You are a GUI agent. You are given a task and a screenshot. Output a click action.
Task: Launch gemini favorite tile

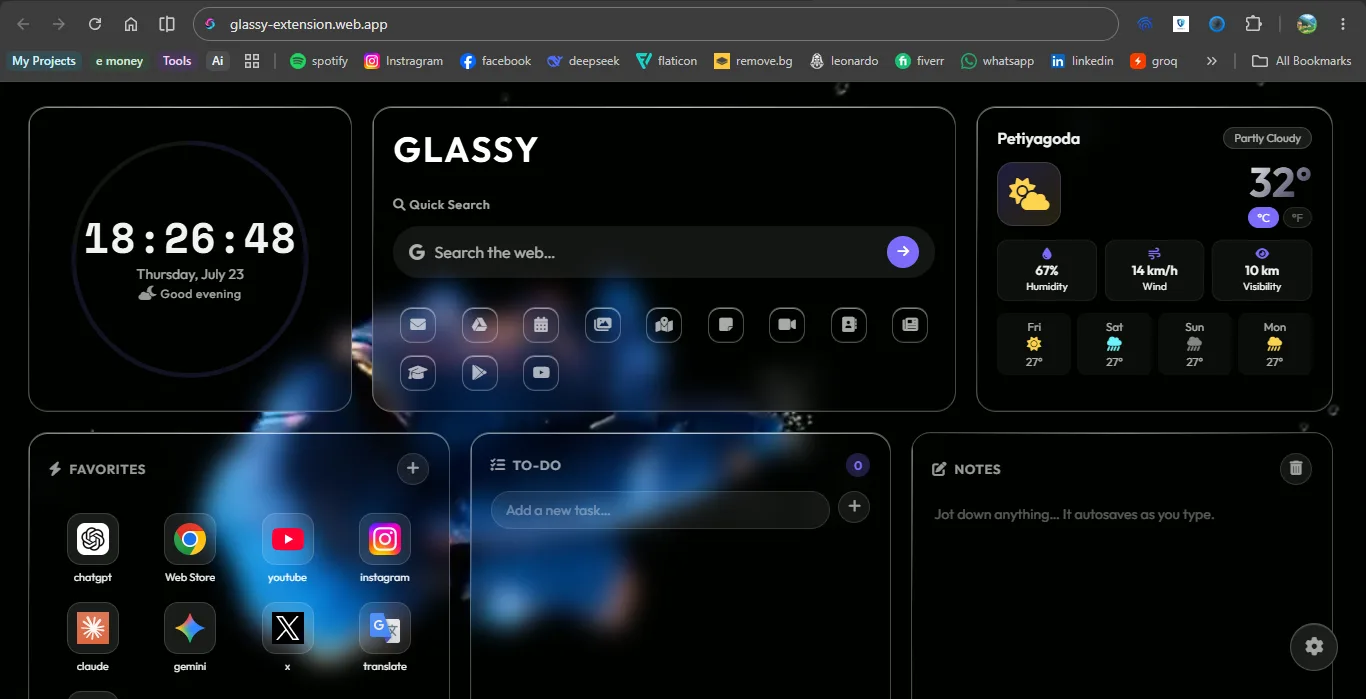pyautogui.click(x=190, y=637)
